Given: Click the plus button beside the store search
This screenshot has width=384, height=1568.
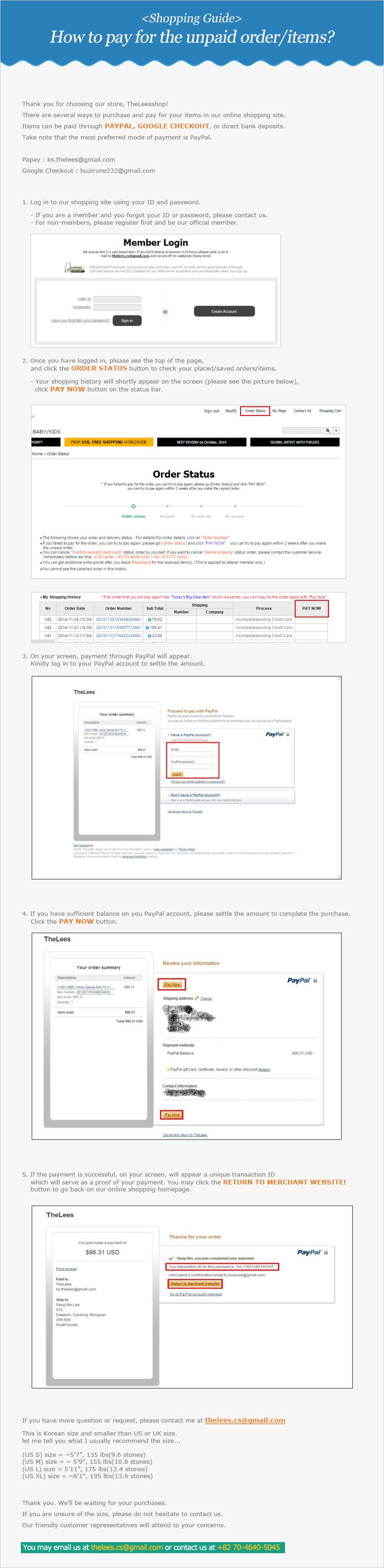Looking at the screenshot, I should point(336,430).
